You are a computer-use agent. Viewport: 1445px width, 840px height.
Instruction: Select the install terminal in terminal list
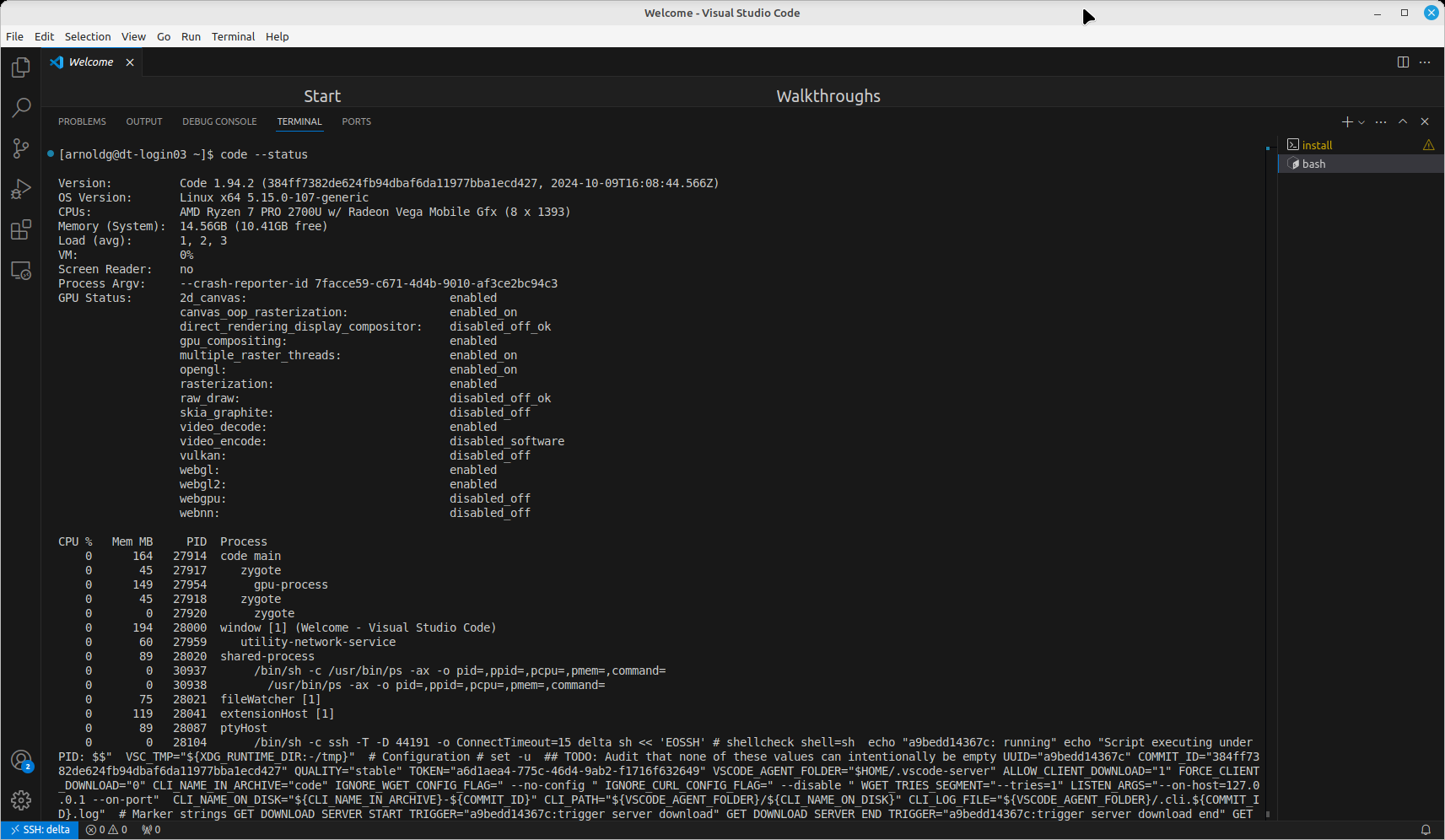(1317, 145)
